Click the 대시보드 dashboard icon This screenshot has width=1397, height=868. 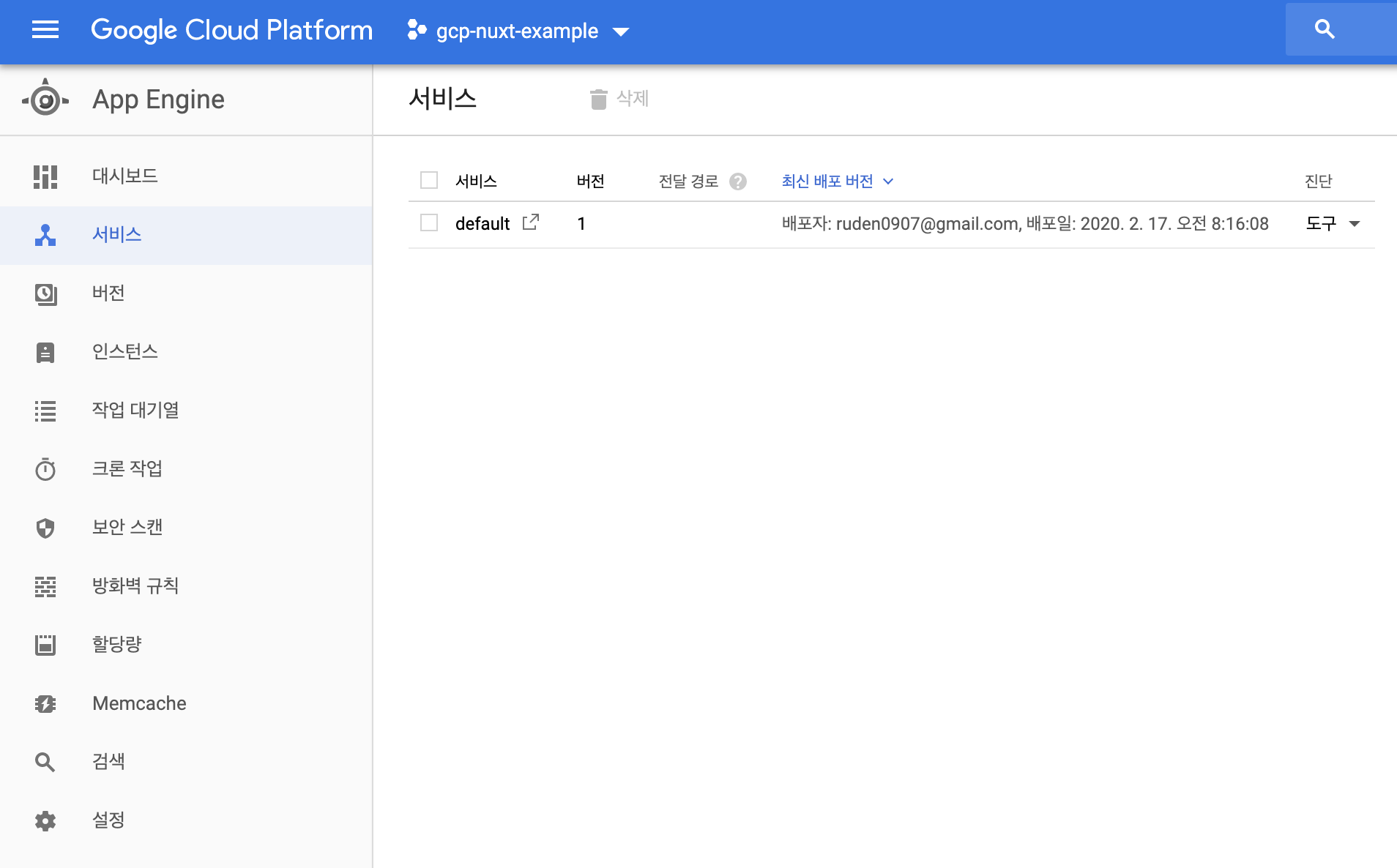point(45,176)
